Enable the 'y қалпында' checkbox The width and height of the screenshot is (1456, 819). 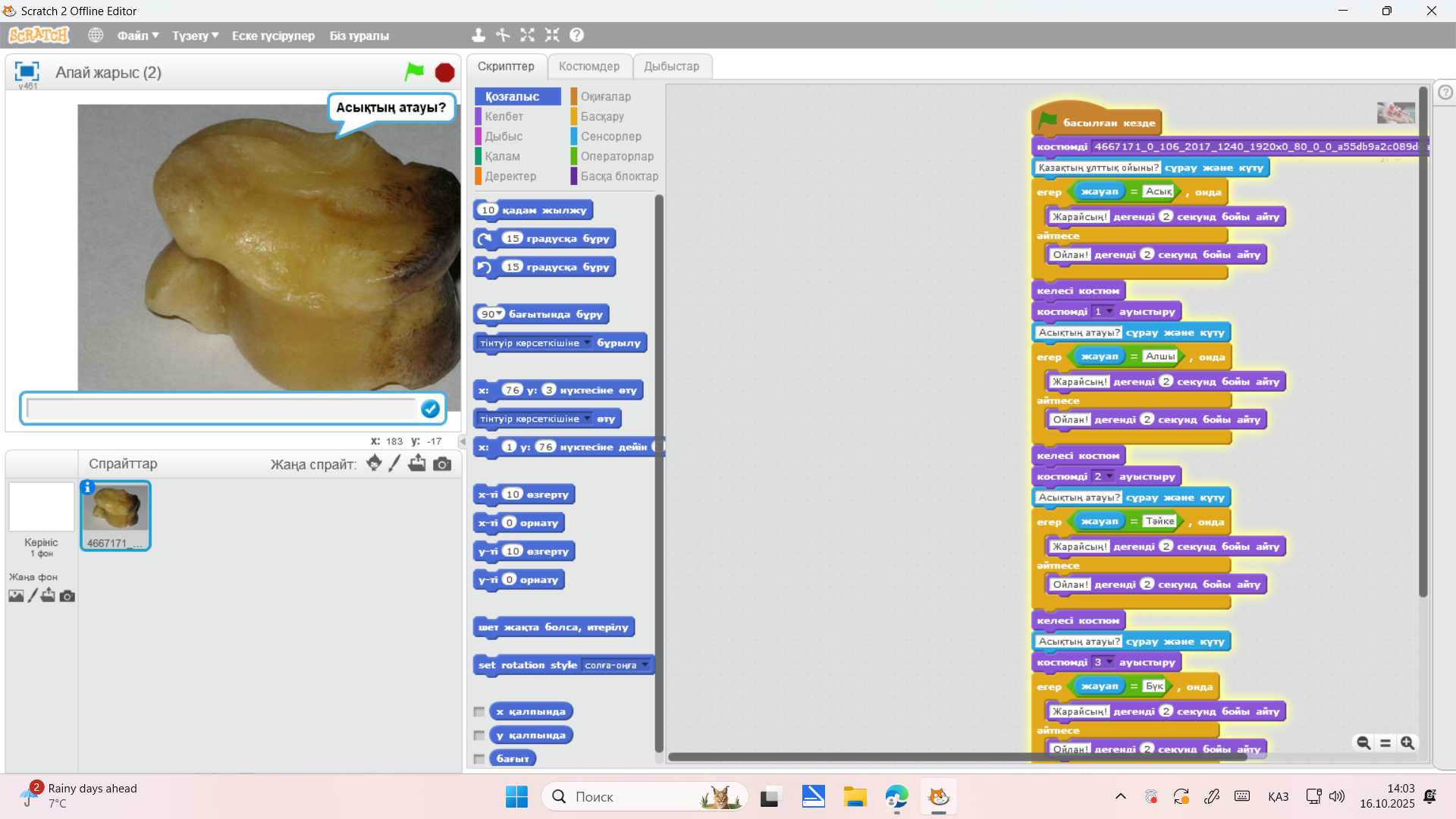pyautogui.click(x=479, y=735)
